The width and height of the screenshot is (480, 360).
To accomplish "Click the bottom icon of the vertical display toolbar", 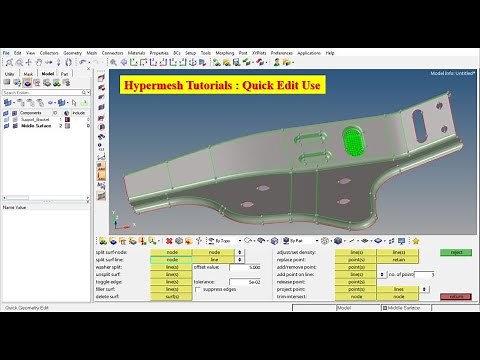I will coord(101,196).
